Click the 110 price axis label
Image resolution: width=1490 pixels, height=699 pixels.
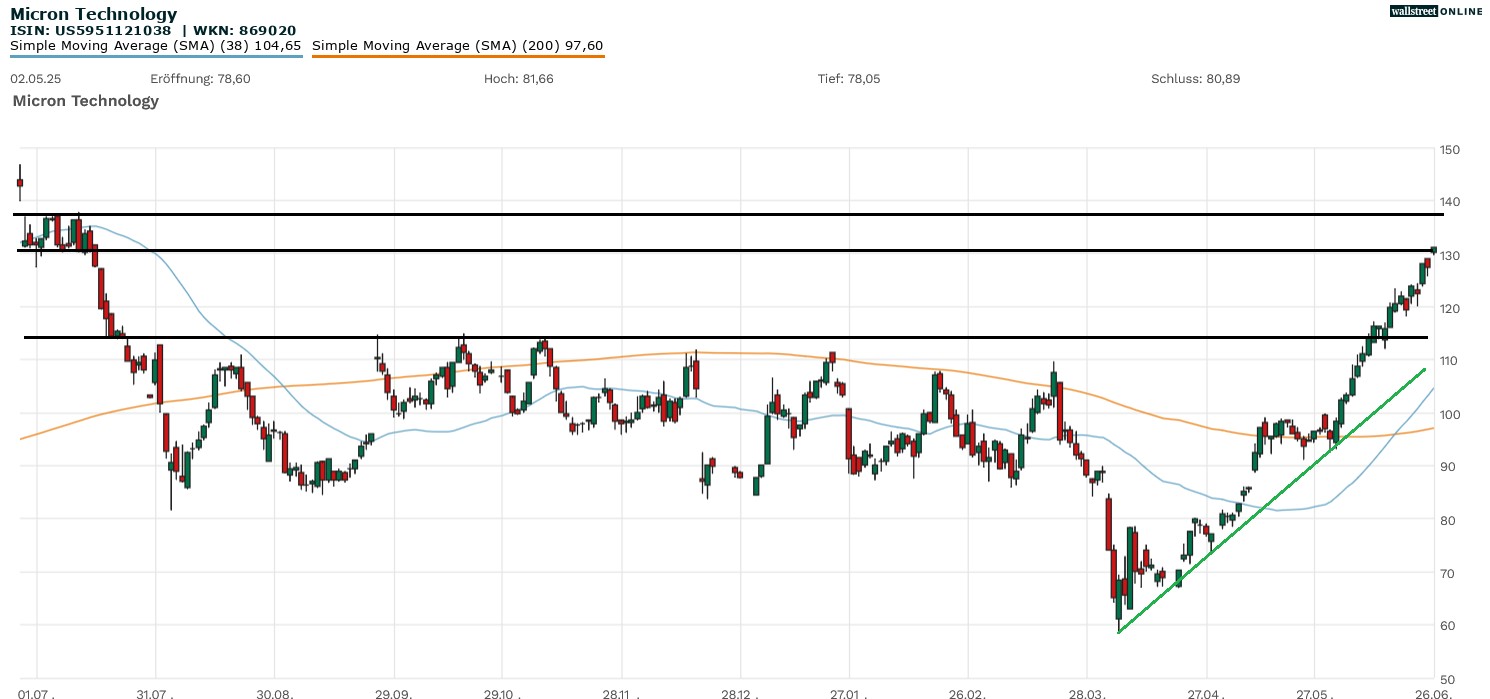[1449, 361]
